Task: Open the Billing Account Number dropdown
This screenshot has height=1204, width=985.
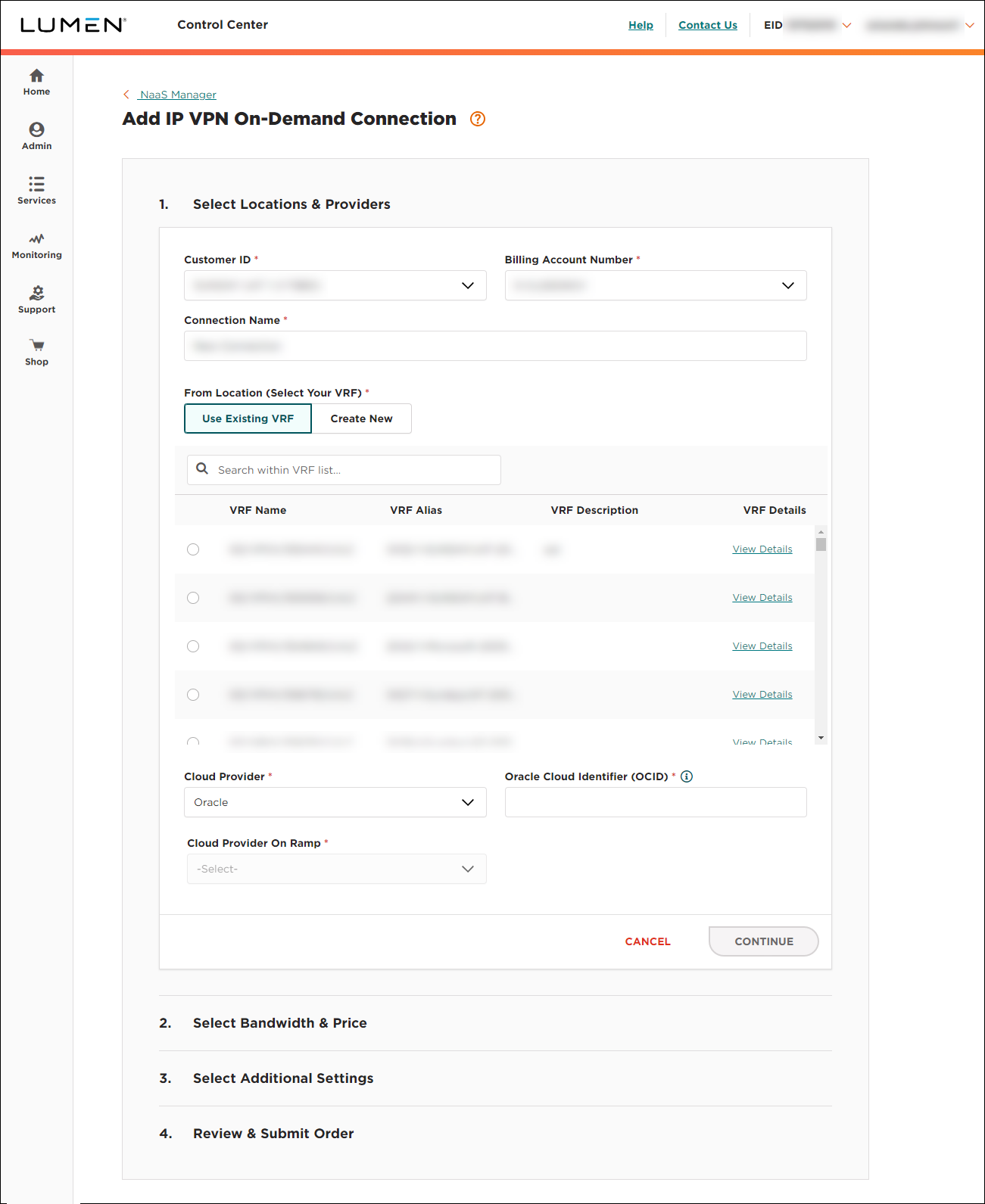Action: (x=656, y=285)
